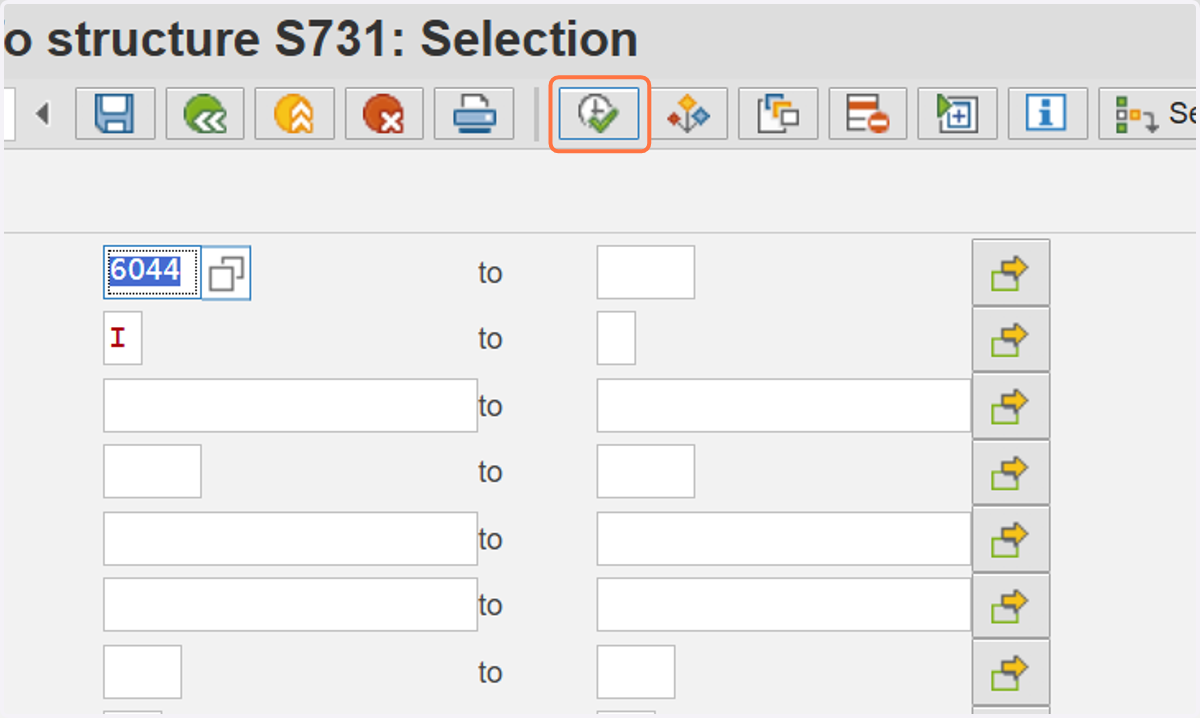
Task: Expand command field with left triangle arrow
Action: [x=42, y=113]
